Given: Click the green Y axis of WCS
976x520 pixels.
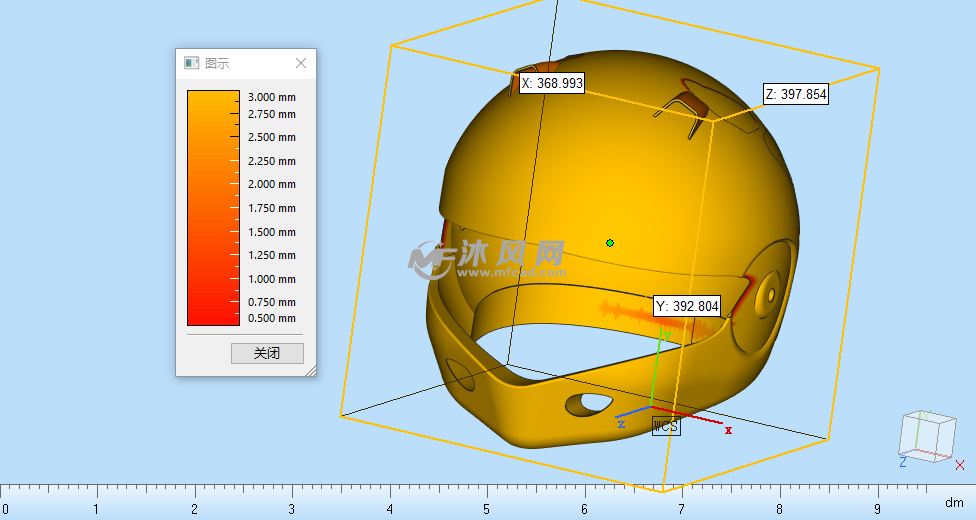Looking at the screenshot, I should 656,370.
